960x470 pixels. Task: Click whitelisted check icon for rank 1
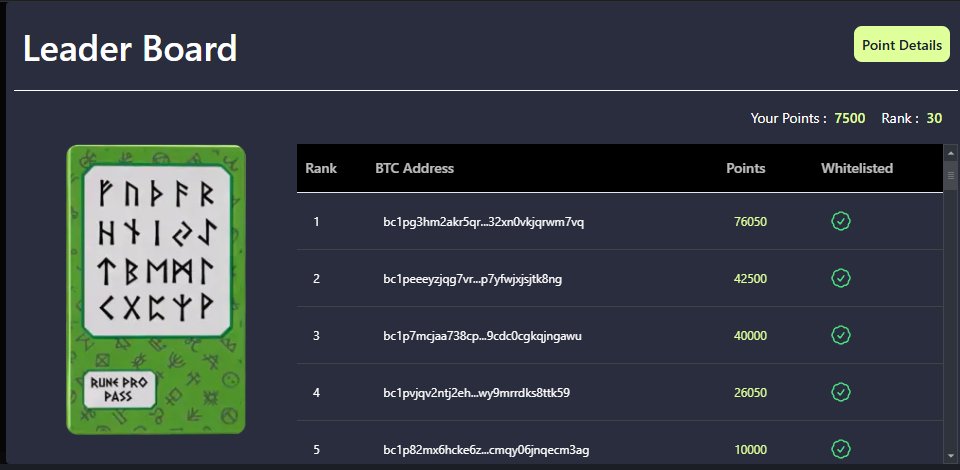[x=841, y=221]
